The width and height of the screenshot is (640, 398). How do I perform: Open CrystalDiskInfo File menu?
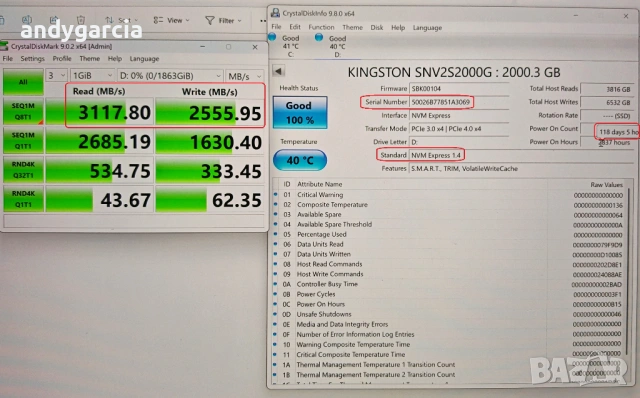click(276, 27)
